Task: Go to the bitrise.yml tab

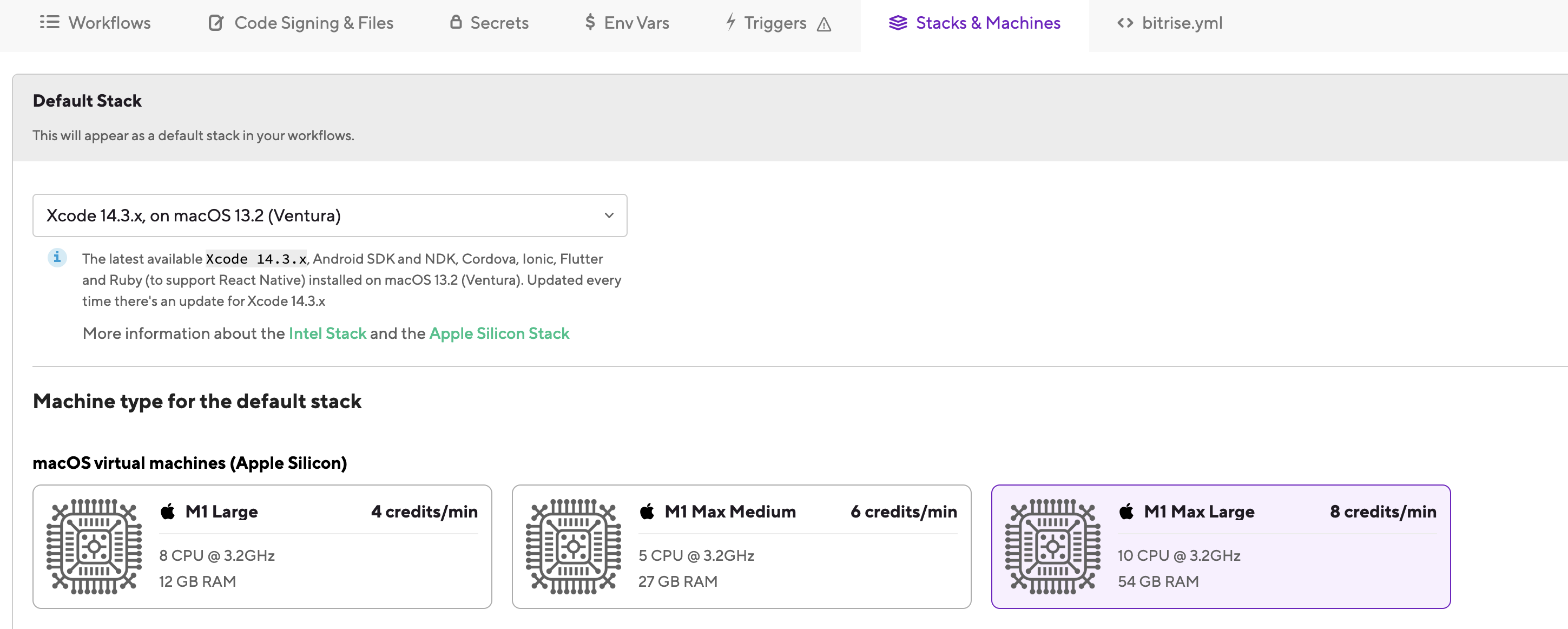Action: pos(1181,23)
